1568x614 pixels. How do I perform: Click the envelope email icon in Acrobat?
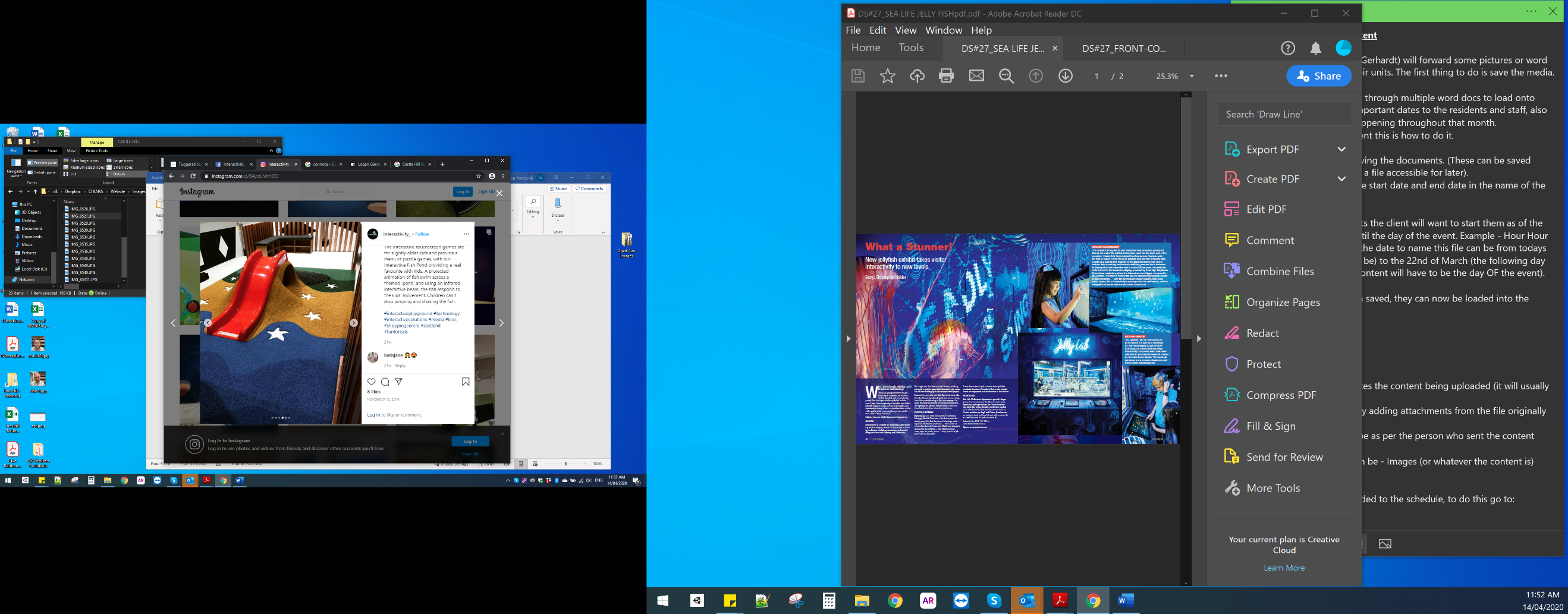click(976, 76)
